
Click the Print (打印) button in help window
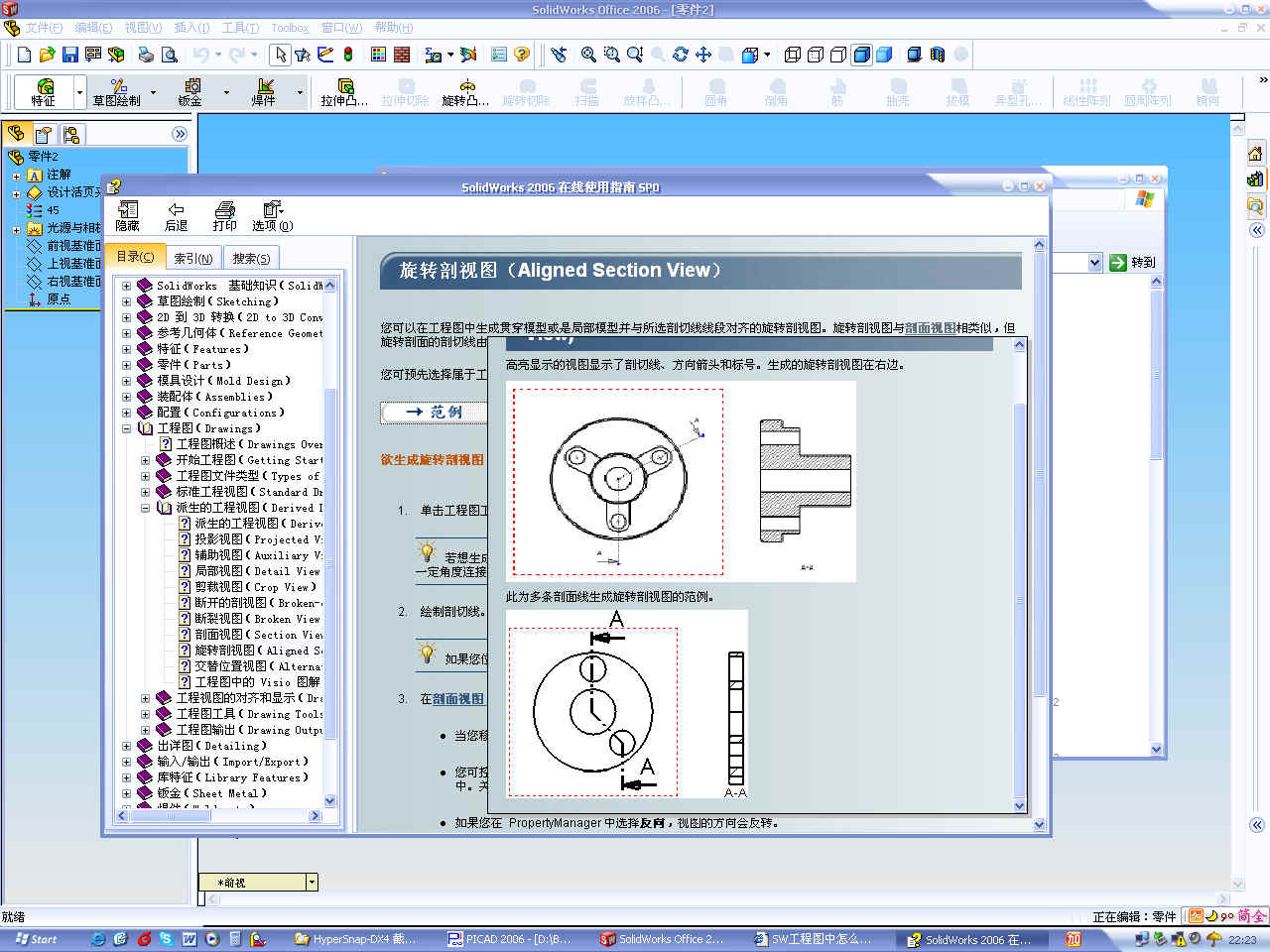[225, 216]
